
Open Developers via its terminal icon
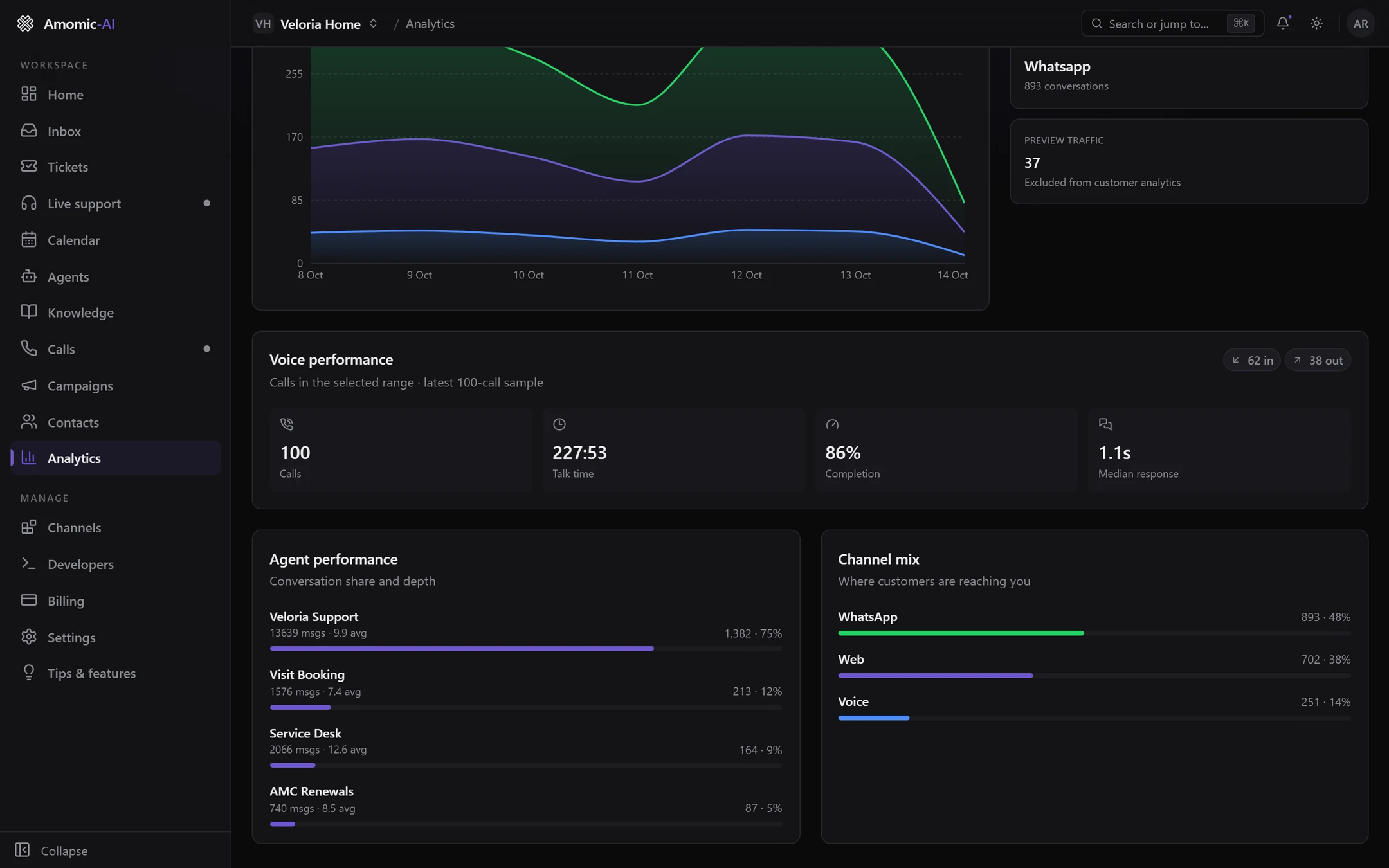click(x=29, y=564)
